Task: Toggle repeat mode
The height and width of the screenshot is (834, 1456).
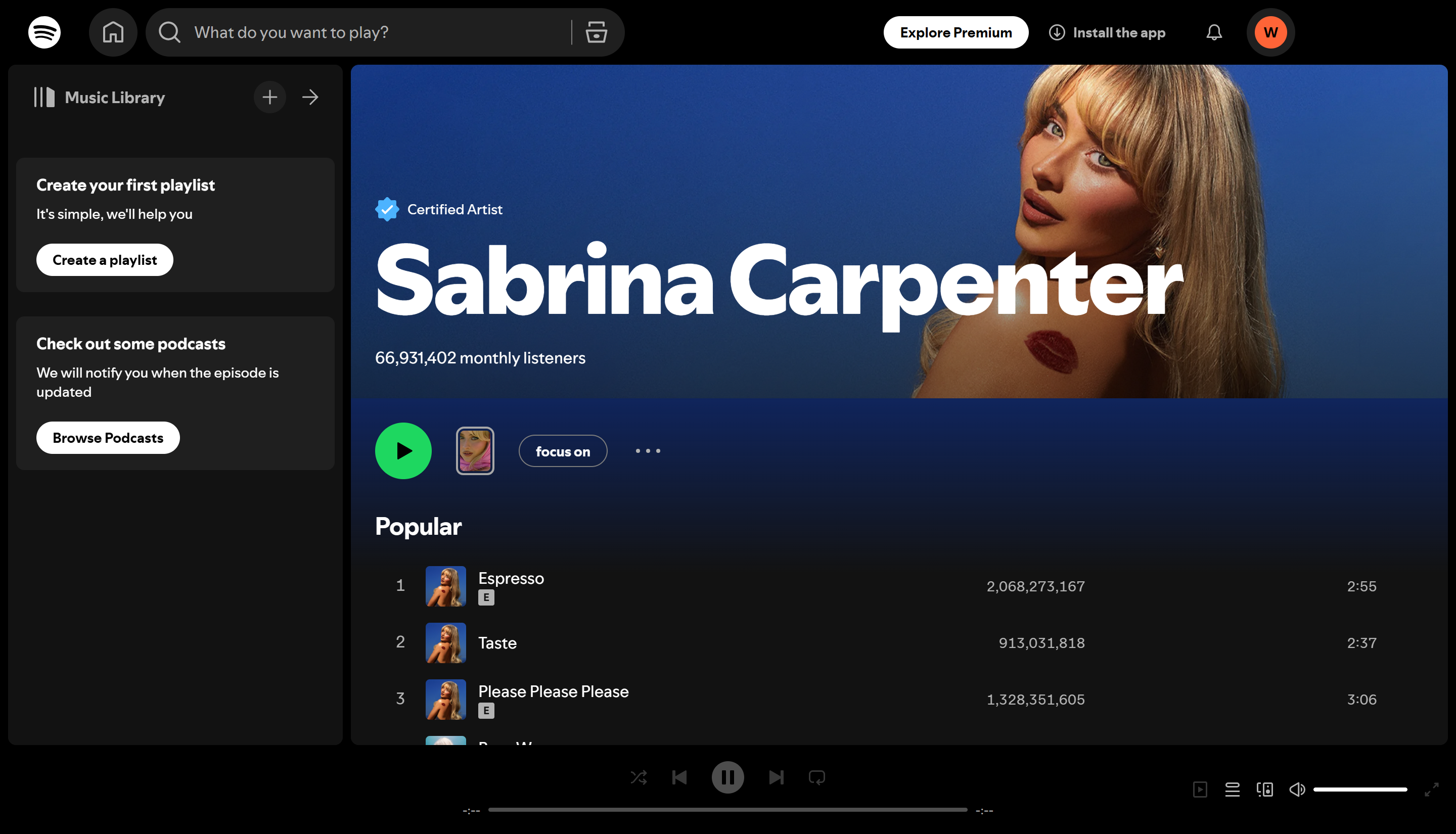Action: 817,777
